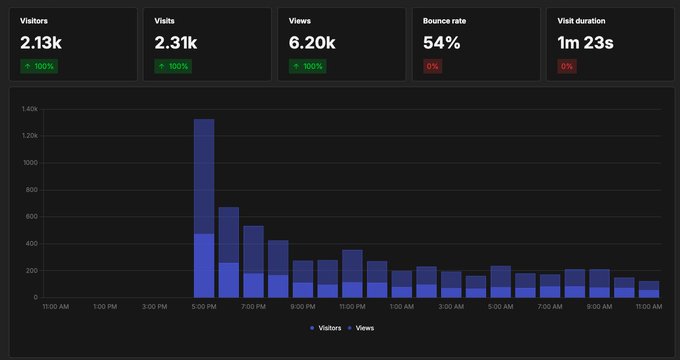Click the 1000 y-axis label

(31, 163)
